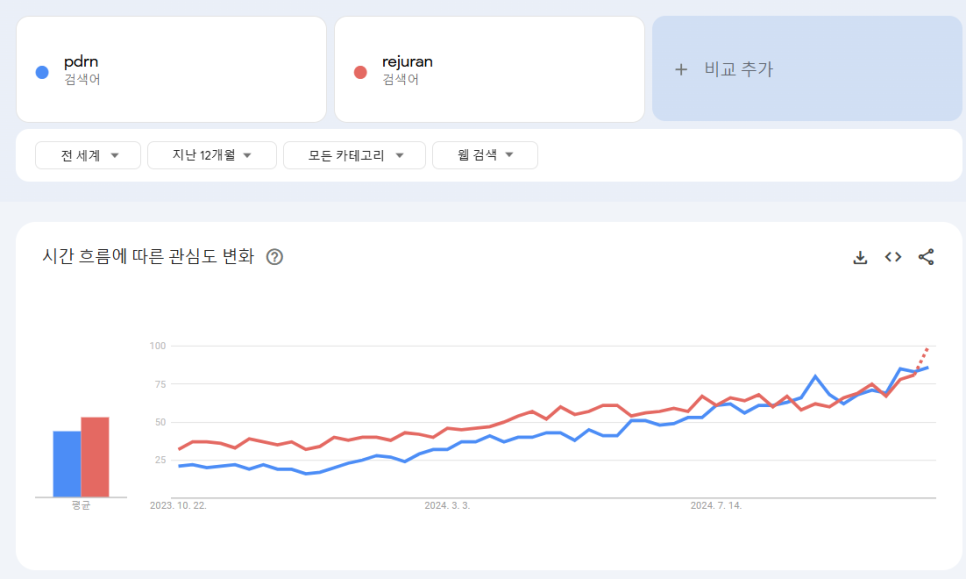
Task: Select the blue pdrn average bar
Action: (67, 464)
